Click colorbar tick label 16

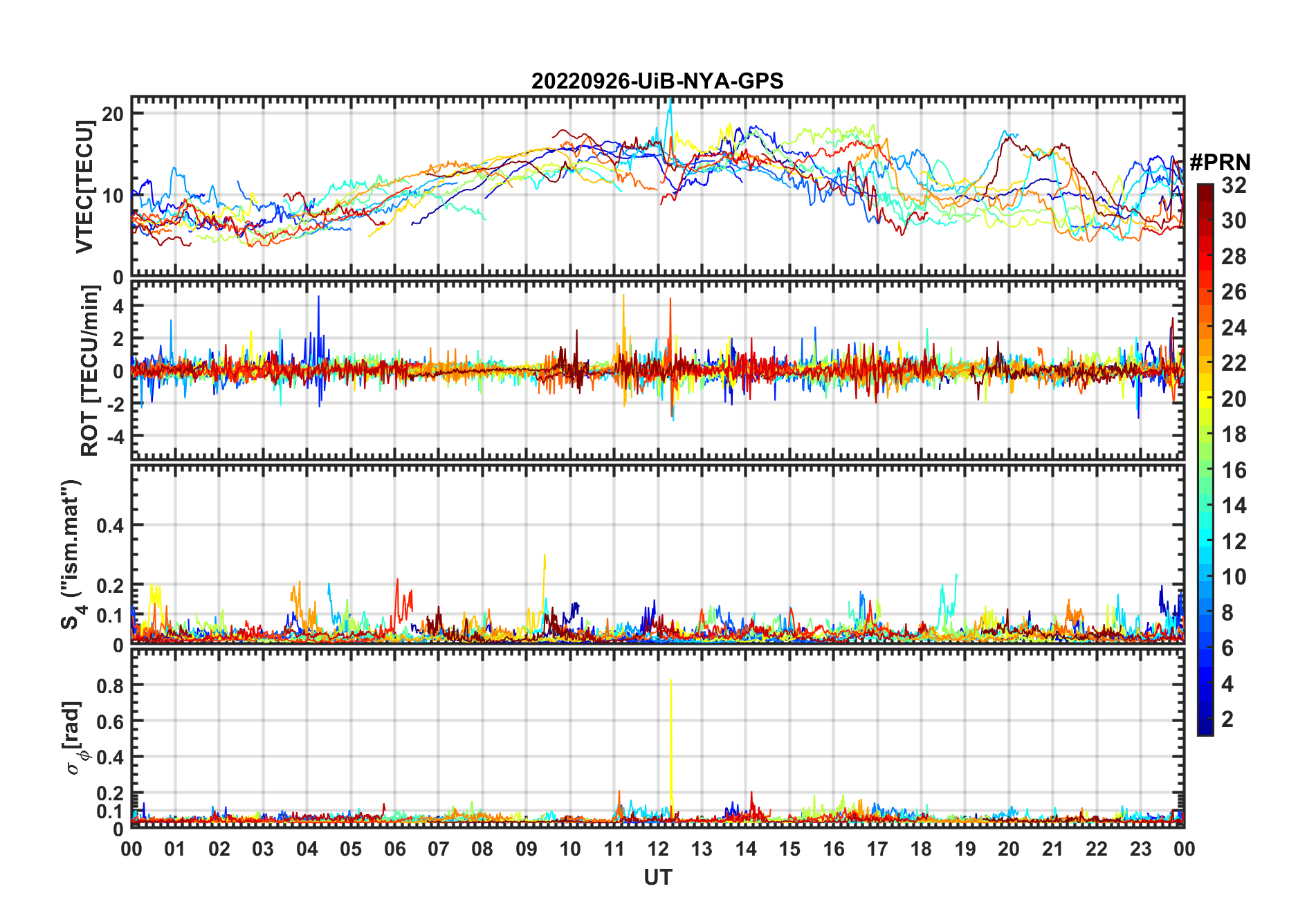[1234, 470]
